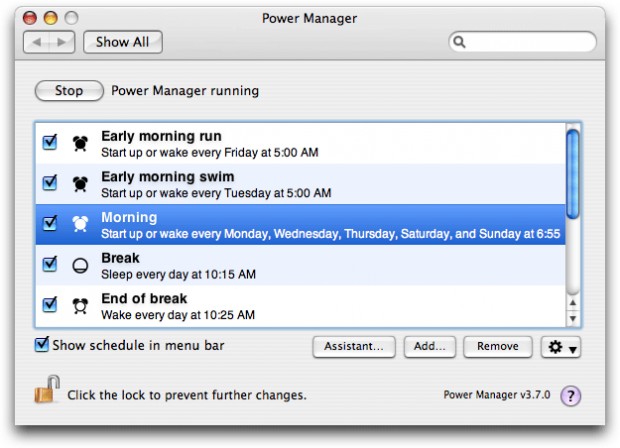
Task: Click the scroll up arrow of event list
Action: coord(573,302)
